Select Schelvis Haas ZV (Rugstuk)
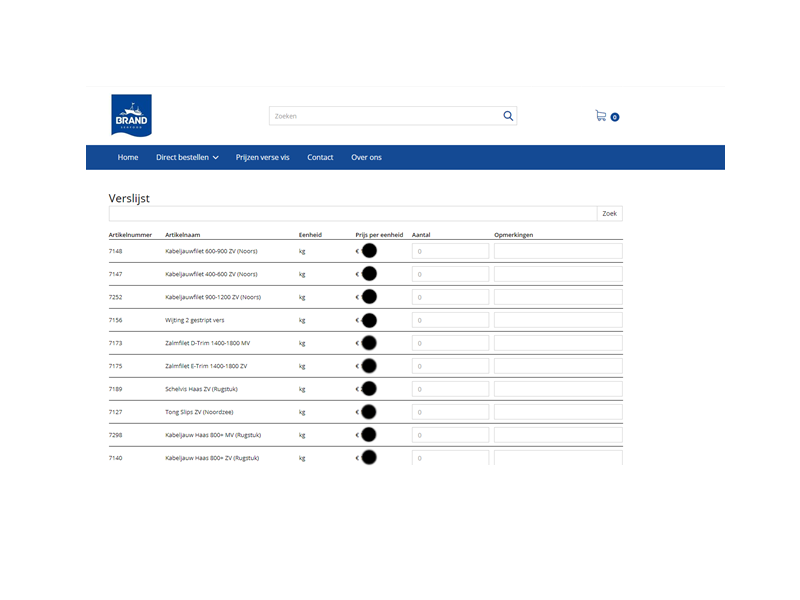The width and height of the screenshot is (800, 600). 201,389
